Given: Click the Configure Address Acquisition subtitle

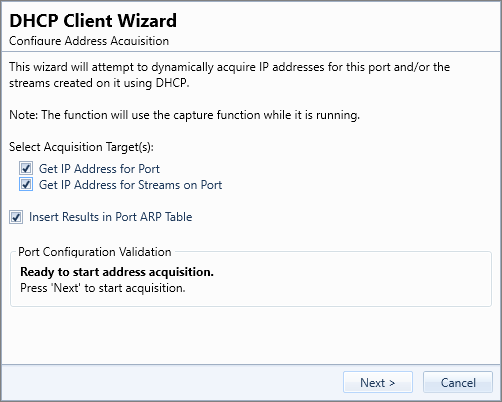Looking at the screenshot, I should pos(89,41).
